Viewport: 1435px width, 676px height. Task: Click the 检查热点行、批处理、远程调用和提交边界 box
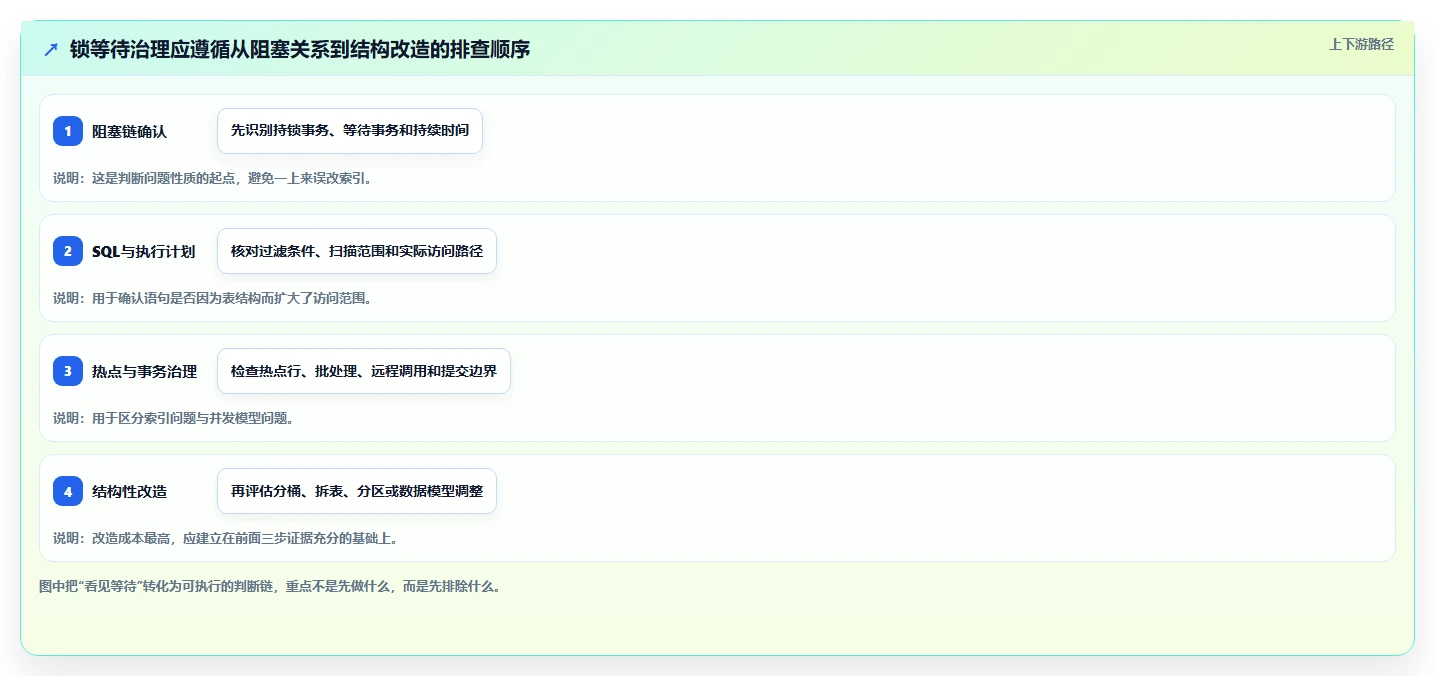pyautogui.click(x=364, y=371)
